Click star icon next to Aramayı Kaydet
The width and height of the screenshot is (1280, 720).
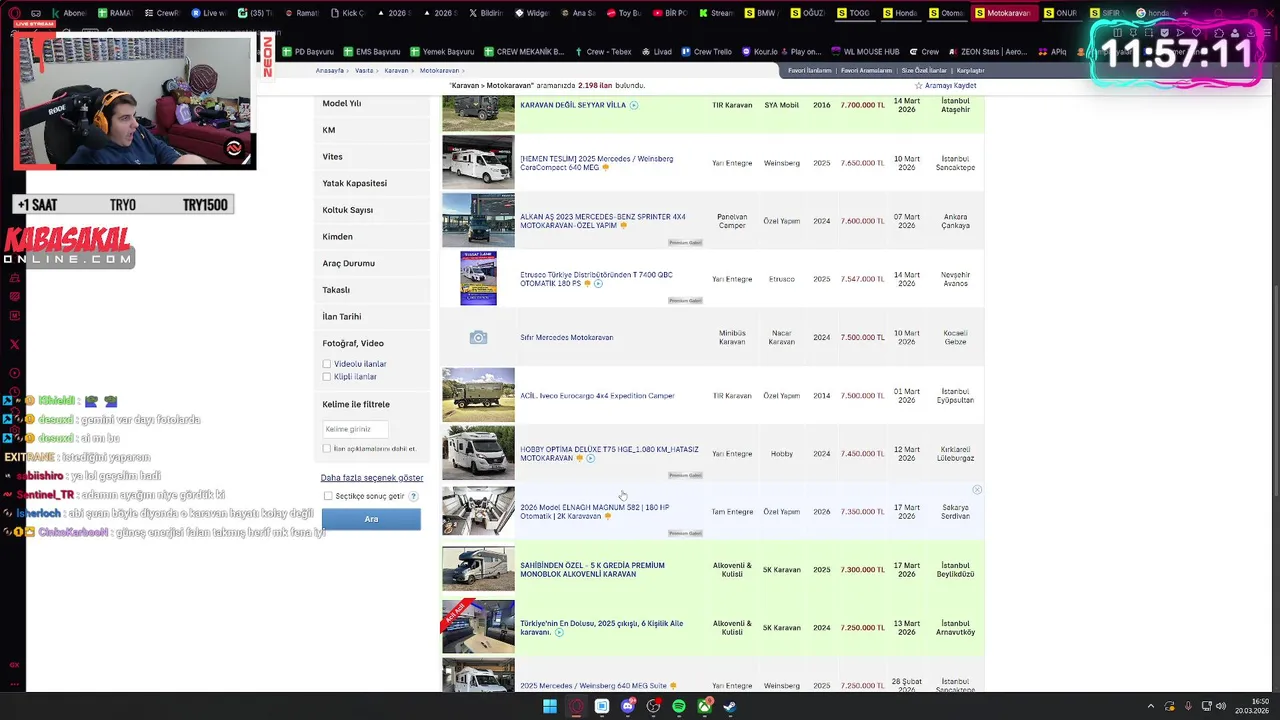(x=919, y=86)
